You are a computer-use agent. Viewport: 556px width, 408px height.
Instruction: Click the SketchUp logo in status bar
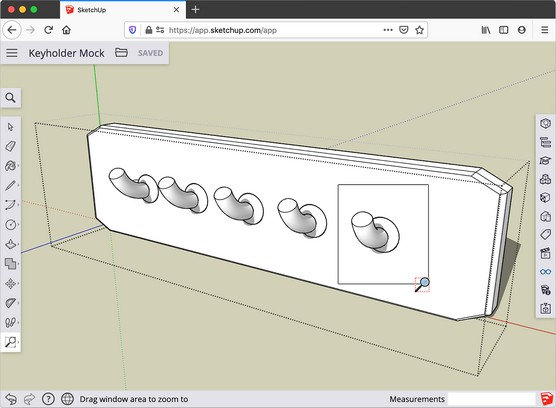coord(547,399)
